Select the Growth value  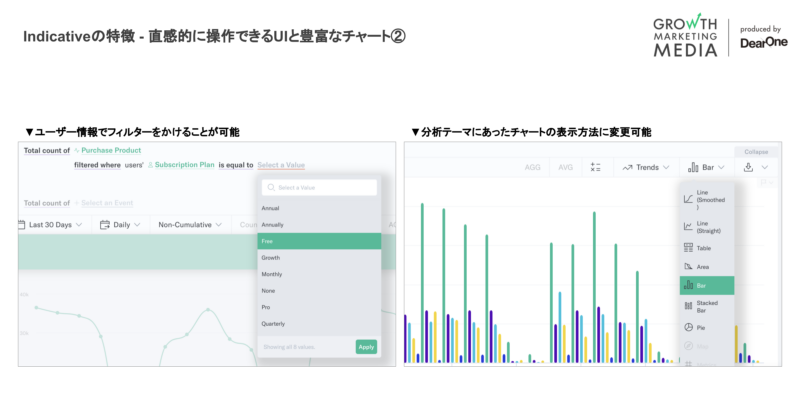point(319,258)
